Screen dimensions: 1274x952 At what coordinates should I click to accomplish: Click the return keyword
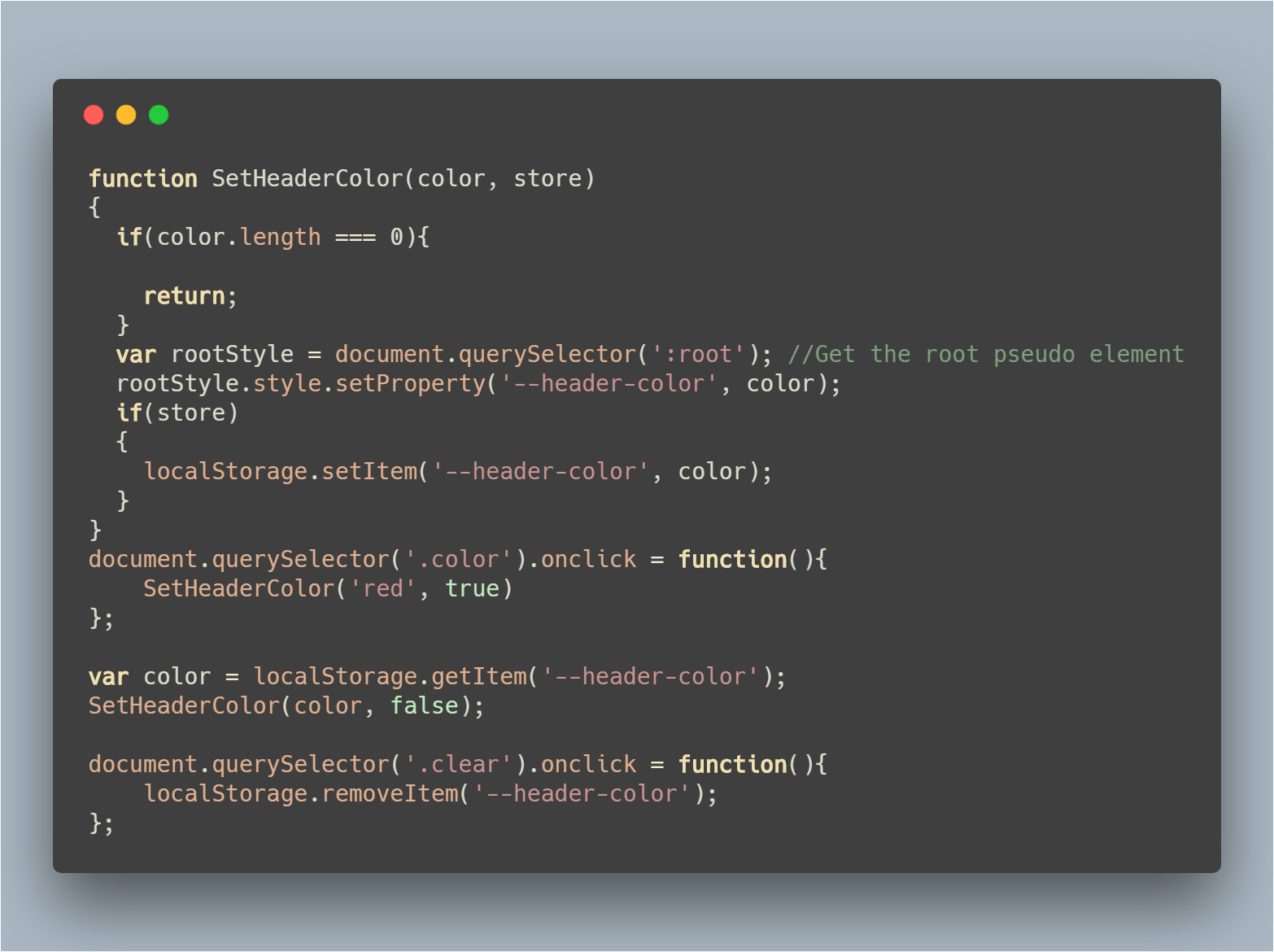184,295
